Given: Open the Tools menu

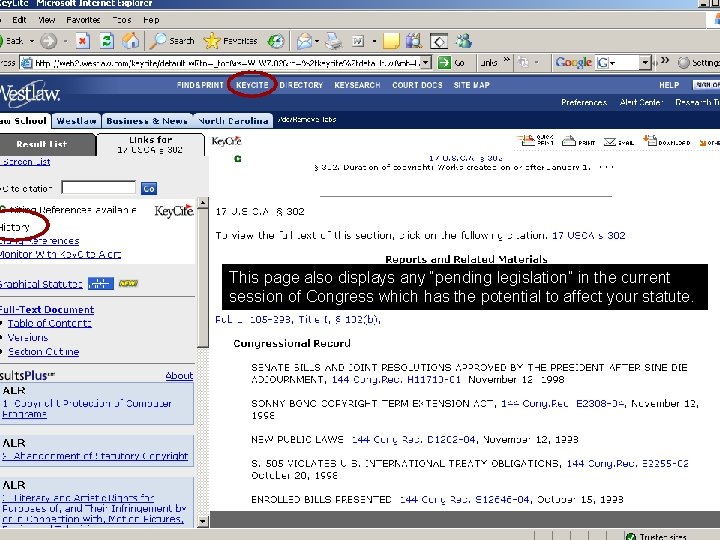Looking at the screenshot, I should pos(122,20).
